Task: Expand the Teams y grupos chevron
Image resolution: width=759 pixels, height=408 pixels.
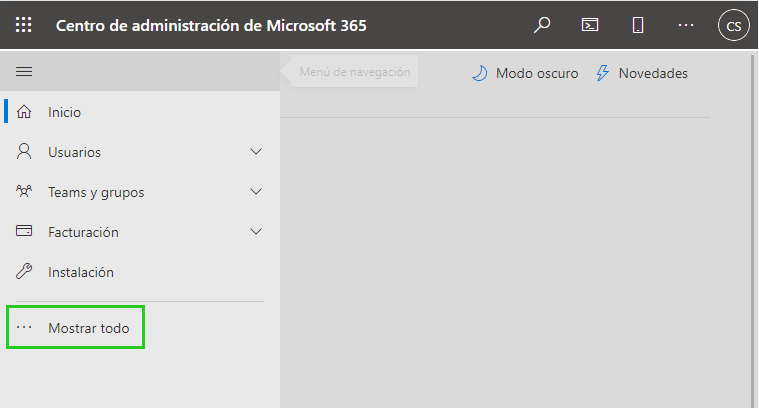Action: point(256,192)
